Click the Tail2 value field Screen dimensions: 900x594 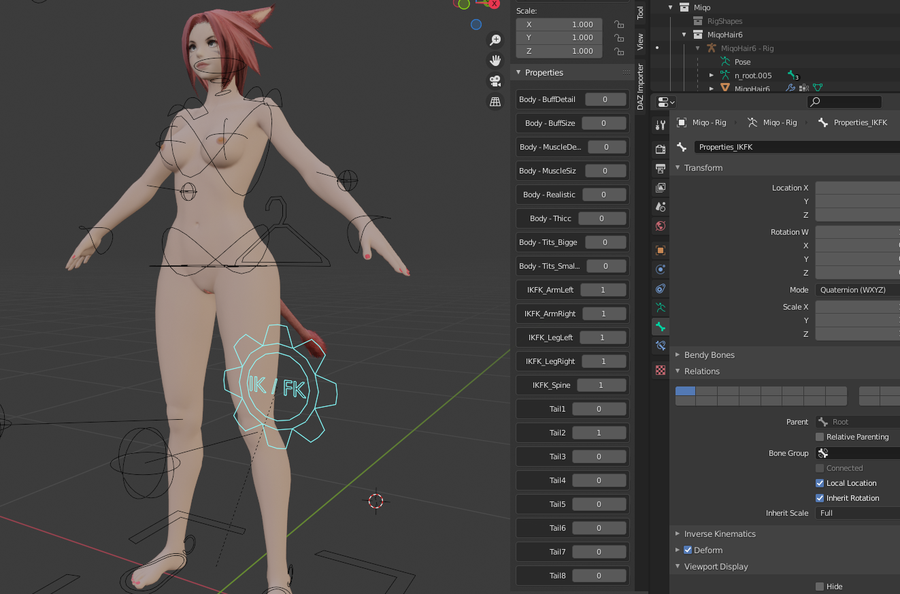(599, 432)
